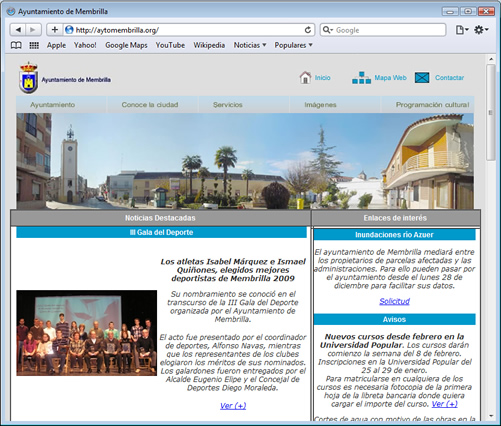Screen dimensions: 501x426
Task: Click the Inundaciones río Azuer heading
Action: 394,235
